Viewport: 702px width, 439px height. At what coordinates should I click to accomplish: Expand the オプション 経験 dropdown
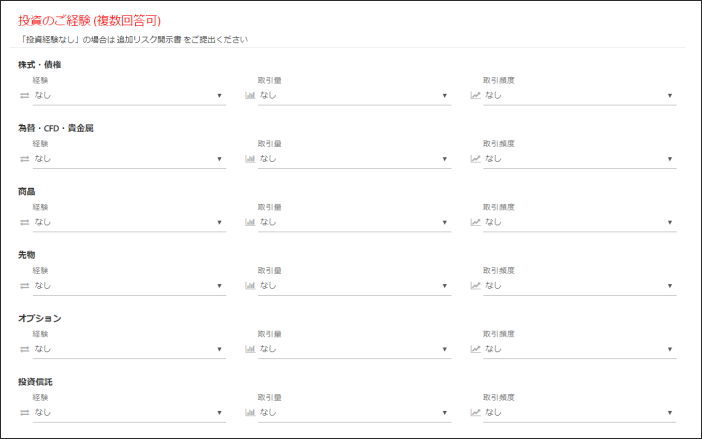[x=129, y=349]
